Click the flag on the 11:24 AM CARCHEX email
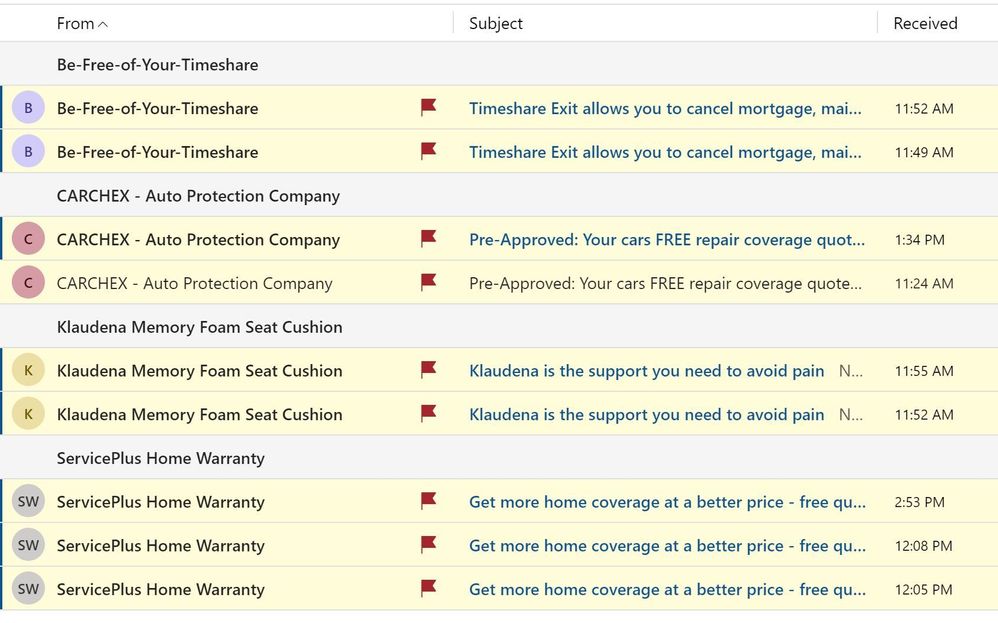The height and width of the screenshot is (623, 998). [428, 283]
